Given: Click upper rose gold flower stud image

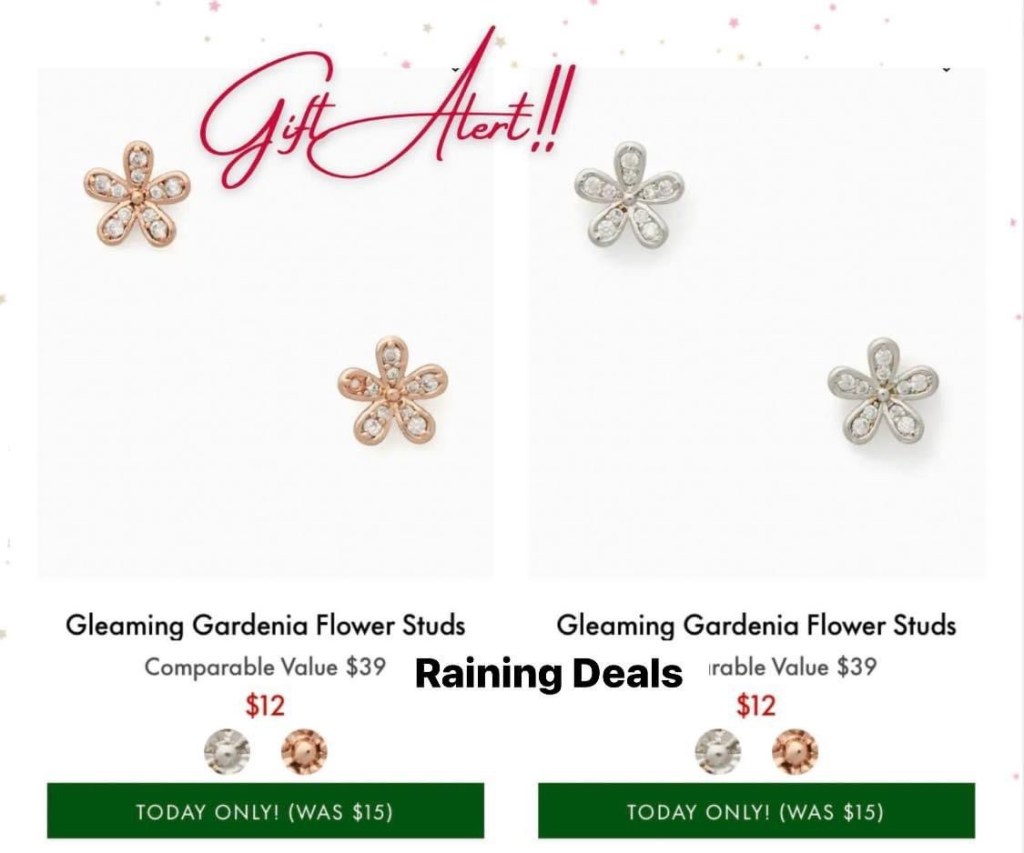Looking at the screenshot, I should [x=136, y=194].
